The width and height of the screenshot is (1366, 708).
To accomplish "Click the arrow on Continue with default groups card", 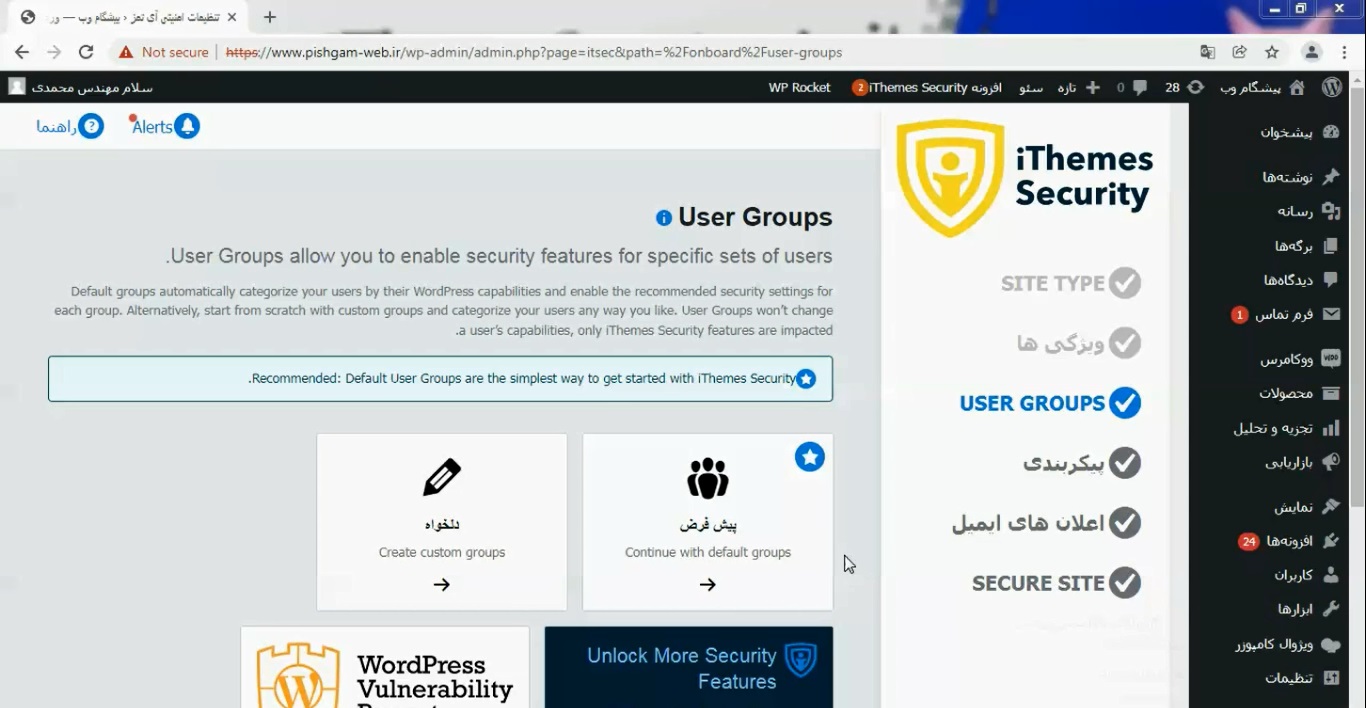I will click(x=708, y=585).
